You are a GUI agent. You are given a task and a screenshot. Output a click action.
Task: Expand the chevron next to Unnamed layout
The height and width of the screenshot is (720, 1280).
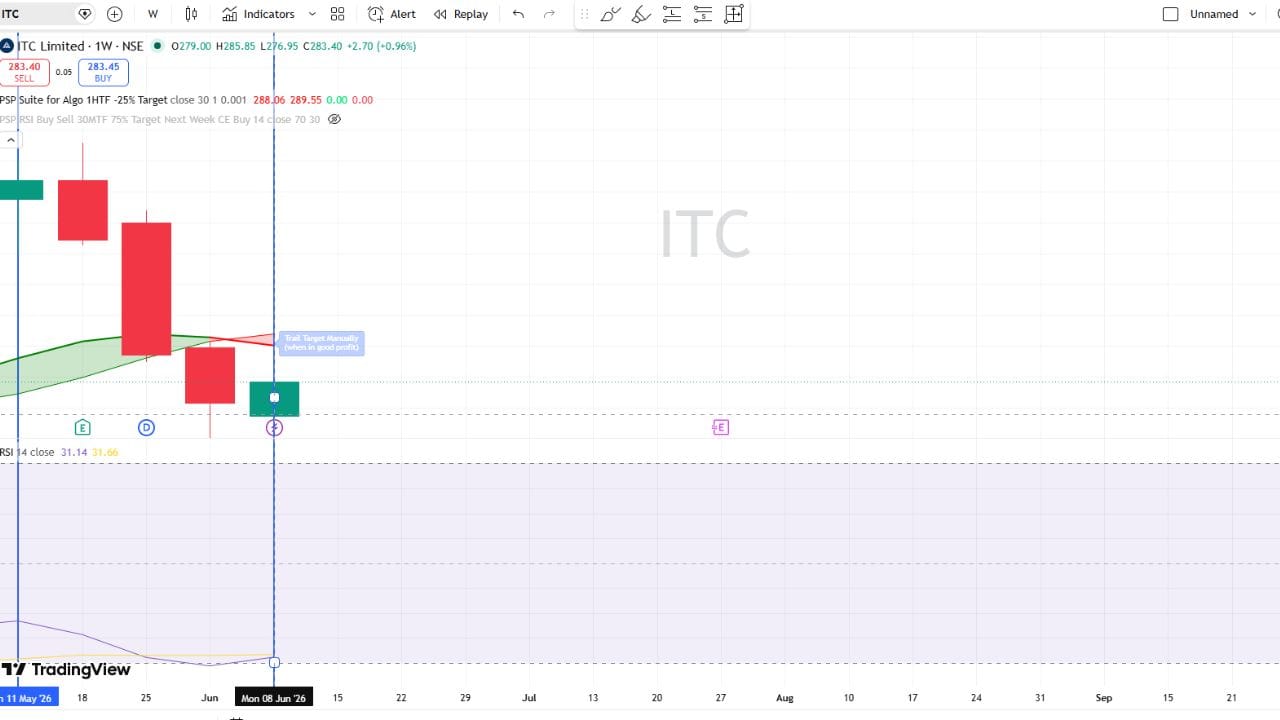click(x=1252, y=14)
